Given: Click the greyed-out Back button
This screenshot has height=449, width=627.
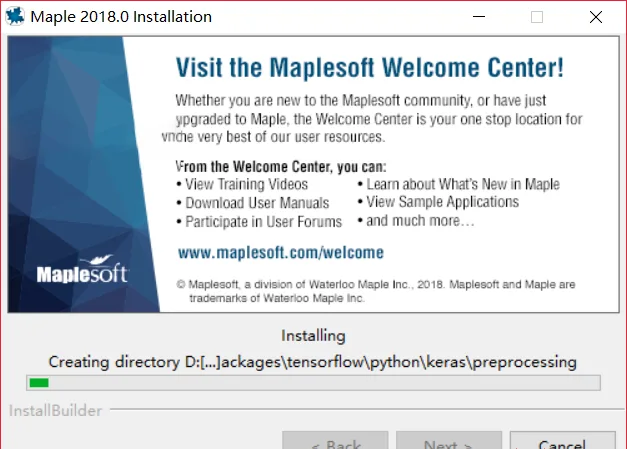Looking at the screenshot, I should tap(335, 440).
